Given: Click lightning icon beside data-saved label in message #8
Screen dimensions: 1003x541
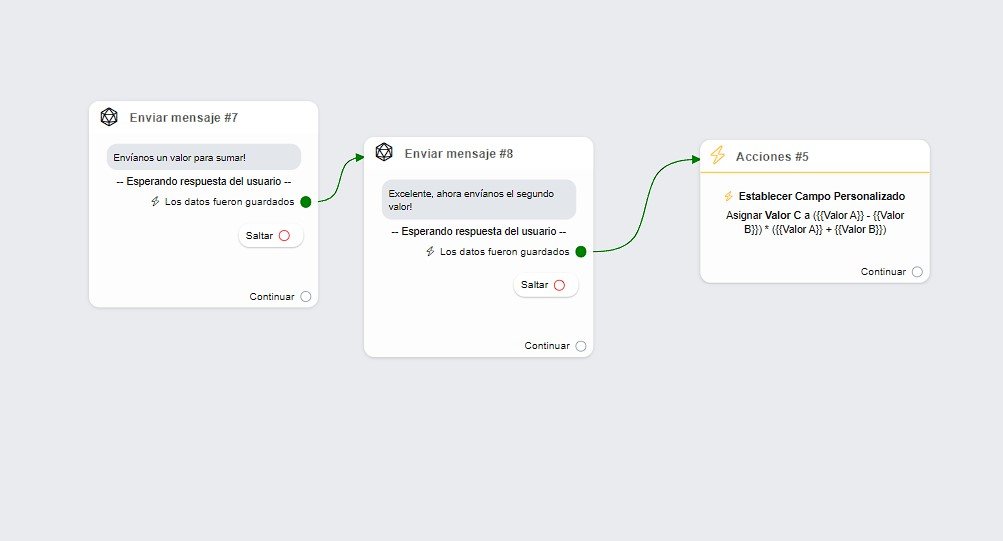Looking at the screenshot, I should [x=430, y=251].
